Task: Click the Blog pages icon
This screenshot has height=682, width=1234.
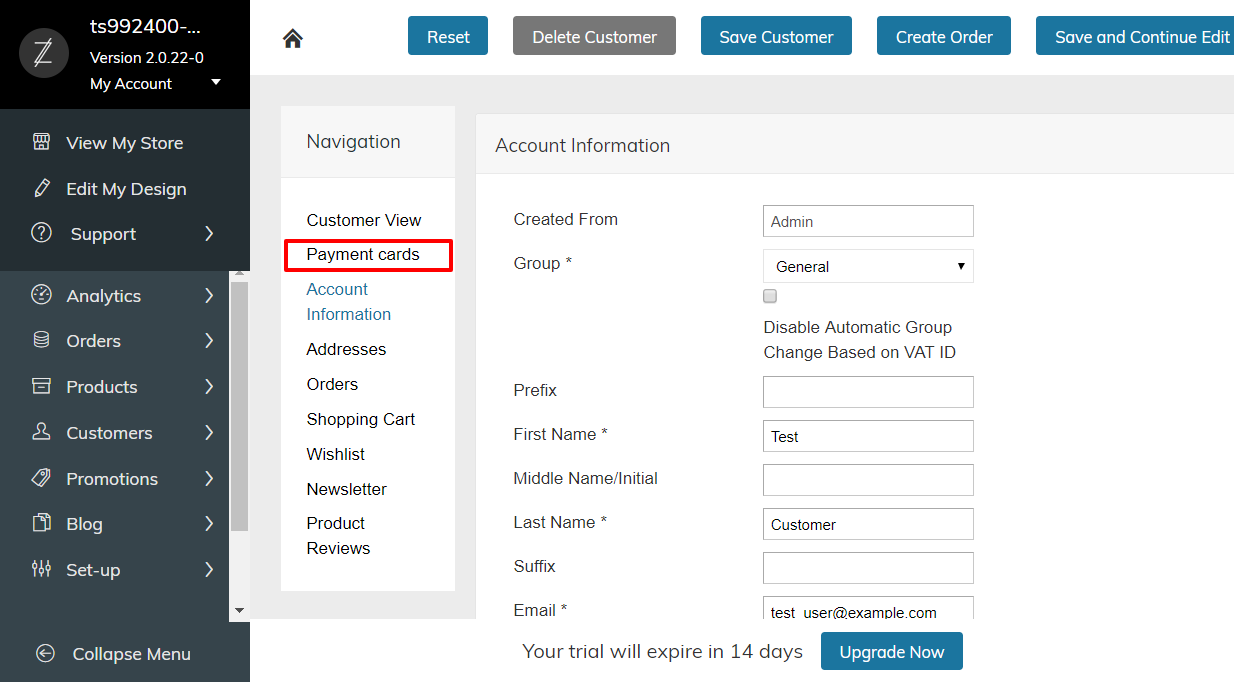Action: click(x=41, y=523)
